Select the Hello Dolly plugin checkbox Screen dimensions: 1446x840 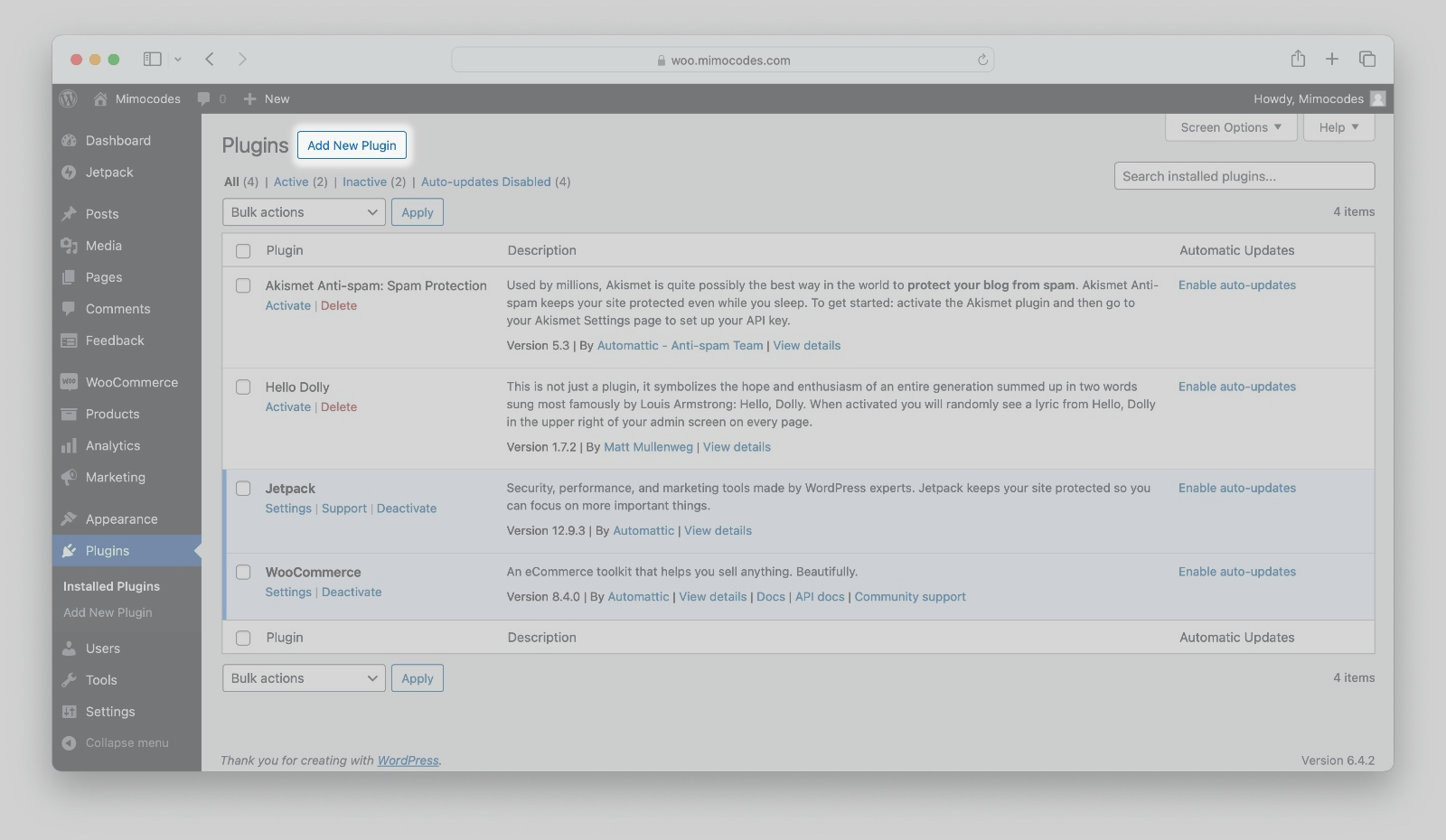[243, 387]
